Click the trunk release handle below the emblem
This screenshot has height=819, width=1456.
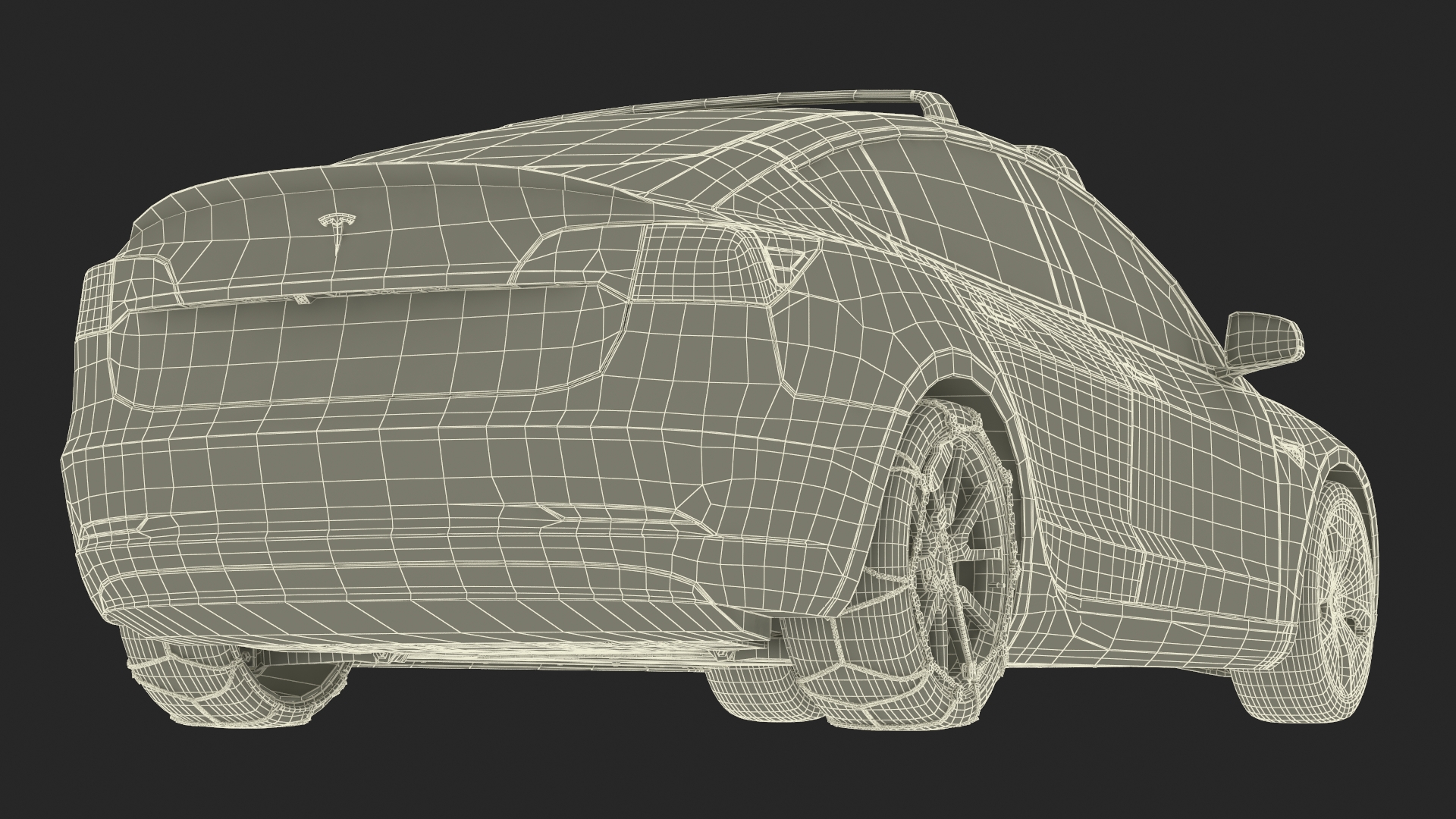(303, 299)
